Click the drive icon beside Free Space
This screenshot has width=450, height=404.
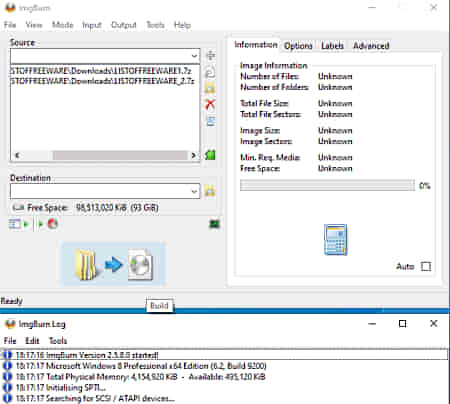point(18,208)
